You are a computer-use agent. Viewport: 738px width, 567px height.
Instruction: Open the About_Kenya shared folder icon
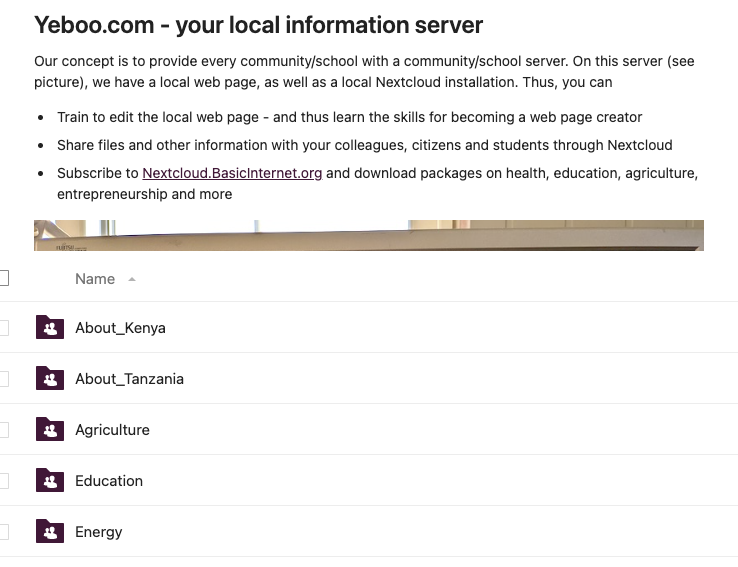50,327
